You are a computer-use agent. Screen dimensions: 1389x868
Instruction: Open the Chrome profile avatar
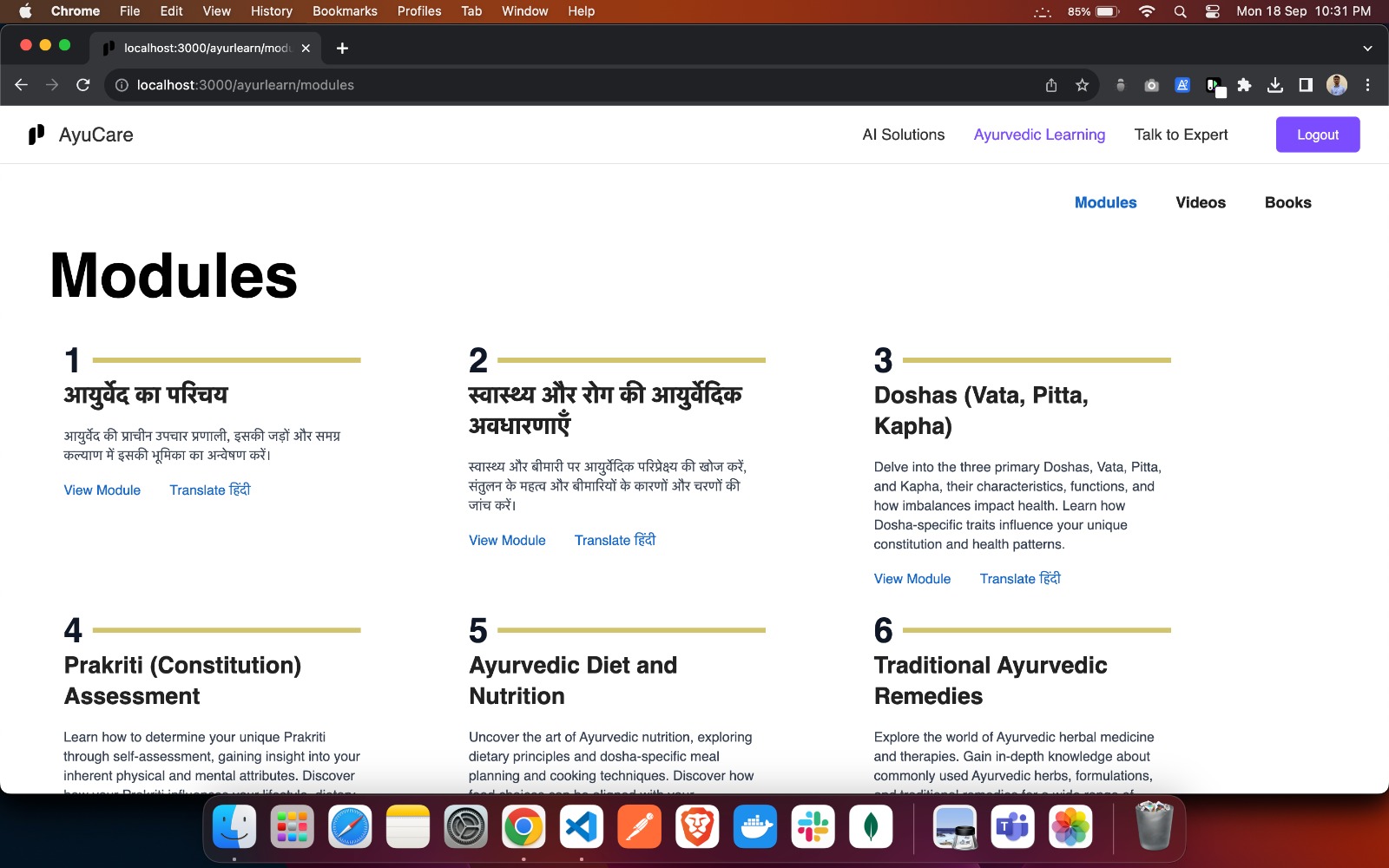tap(1335, 84)
